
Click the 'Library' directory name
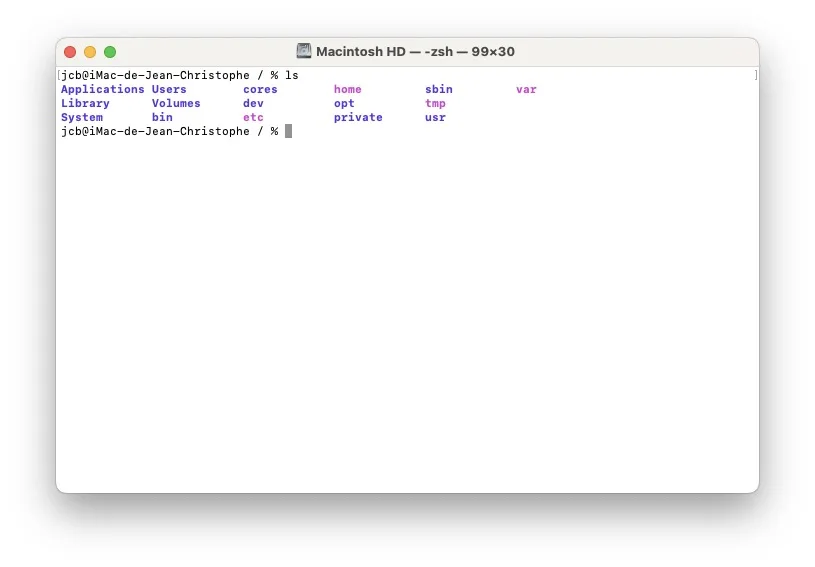point(85,103)
